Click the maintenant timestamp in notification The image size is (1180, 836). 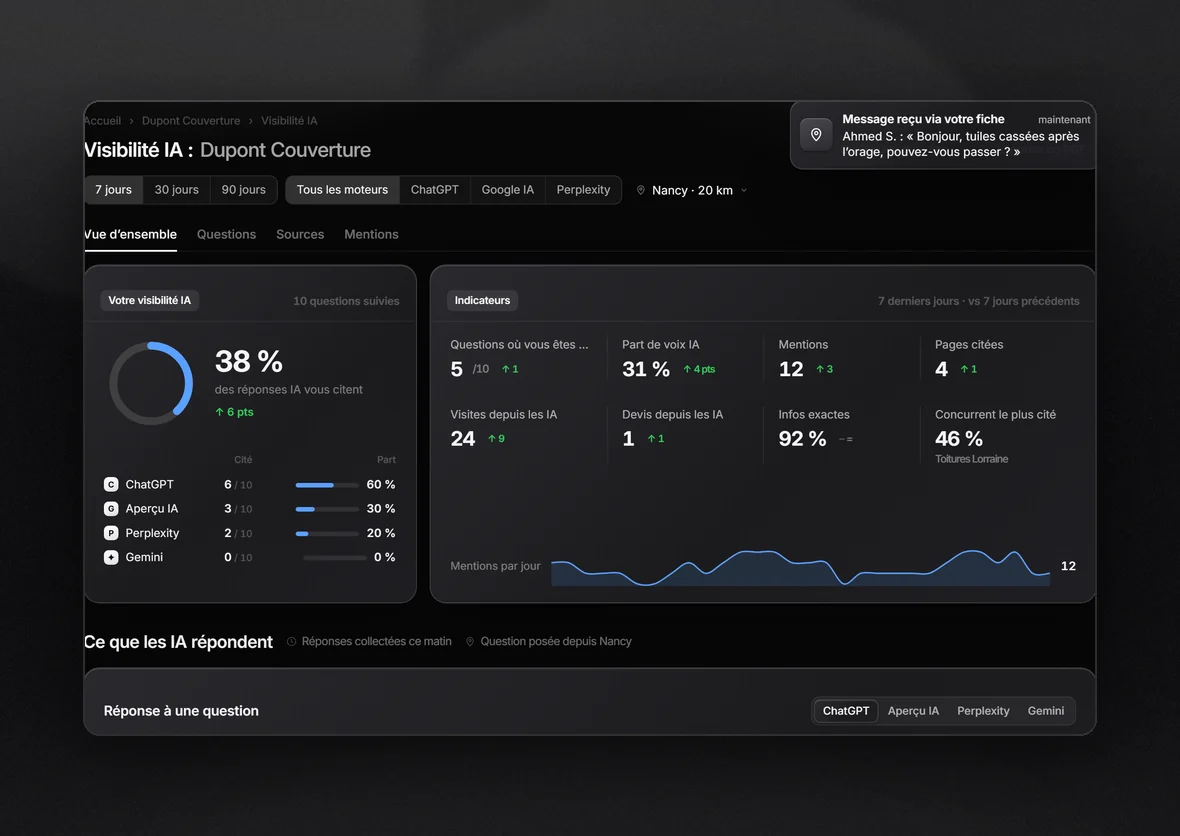[x=1064, y=120]
